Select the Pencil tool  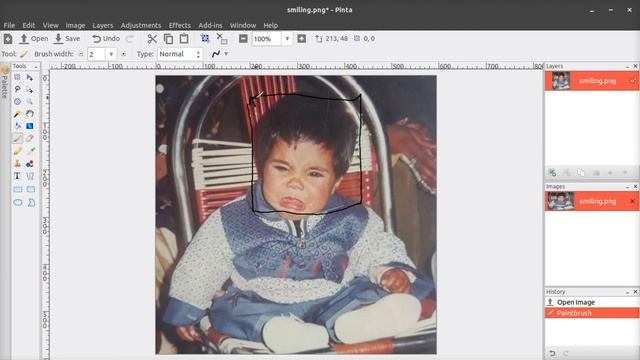(x=17, y=151)
